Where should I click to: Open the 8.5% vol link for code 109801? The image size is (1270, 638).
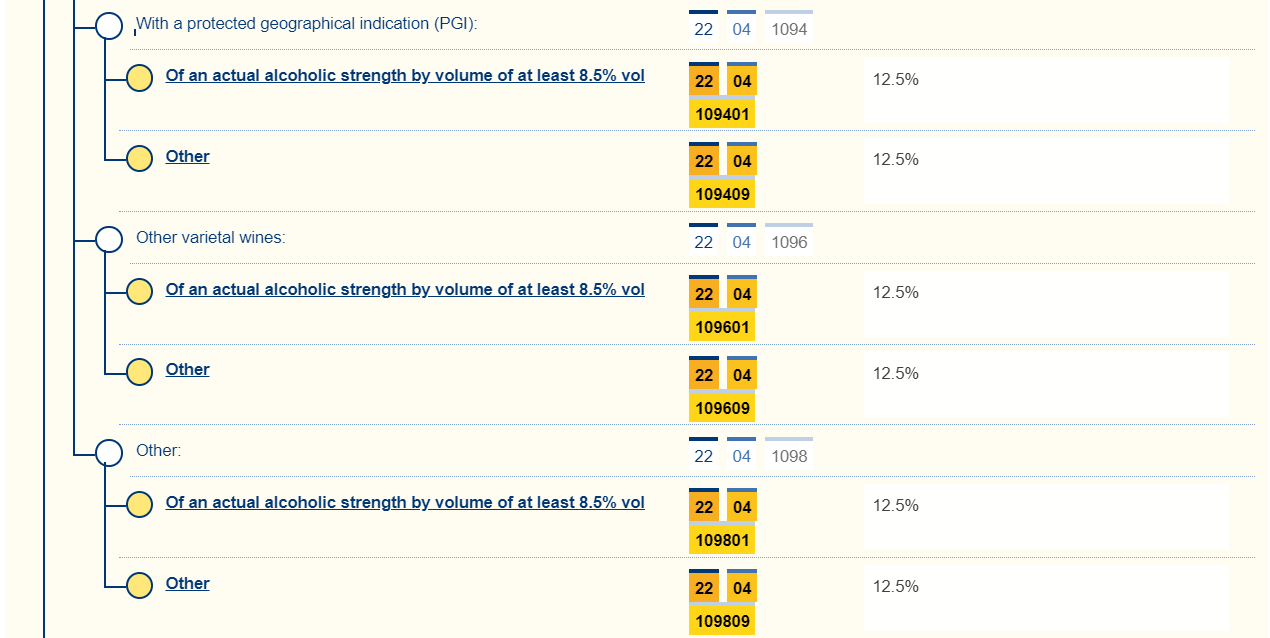(405, 503)
